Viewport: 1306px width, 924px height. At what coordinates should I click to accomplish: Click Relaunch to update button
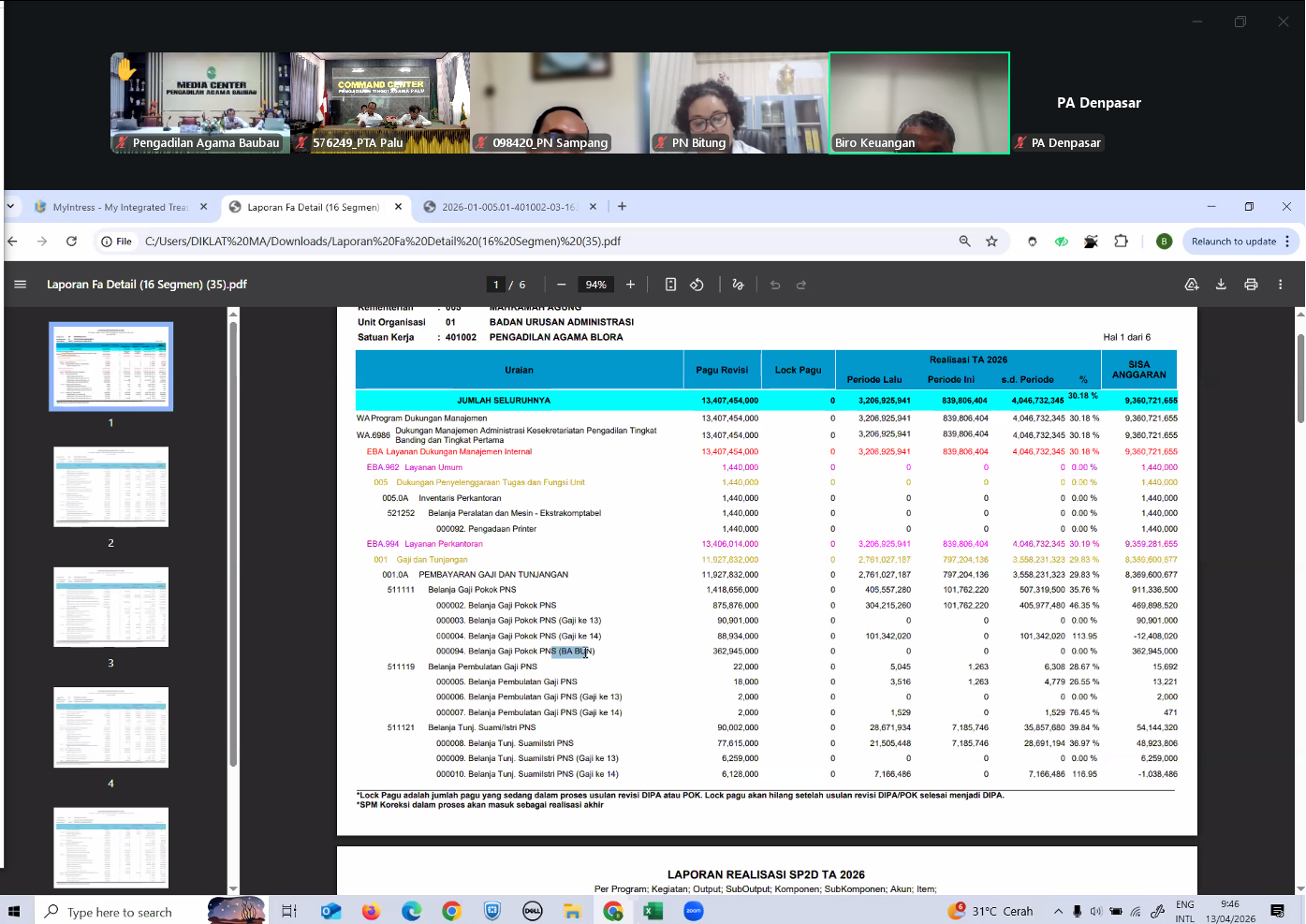click(x=1233, y=242)
